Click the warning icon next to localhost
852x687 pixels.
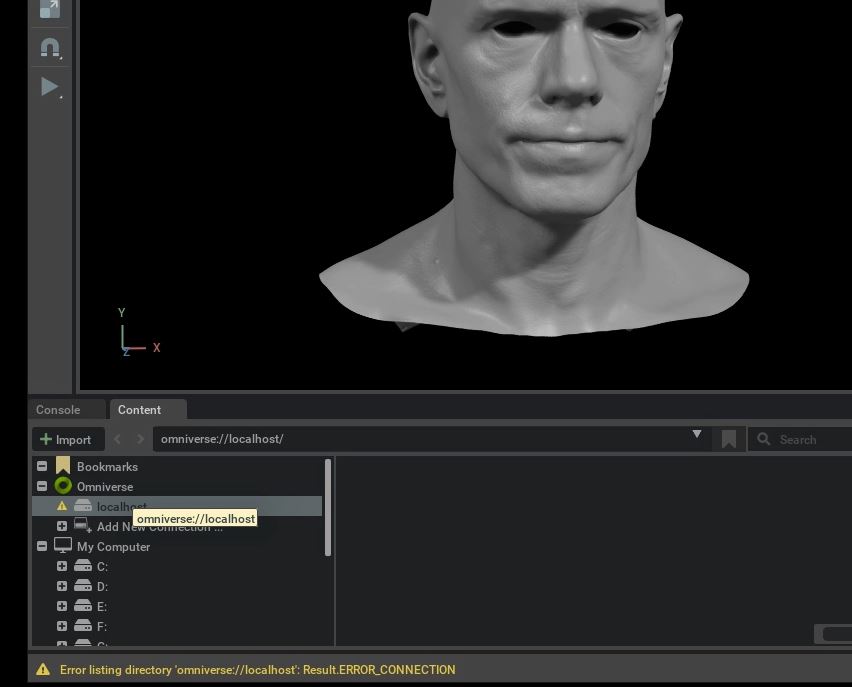62,507
